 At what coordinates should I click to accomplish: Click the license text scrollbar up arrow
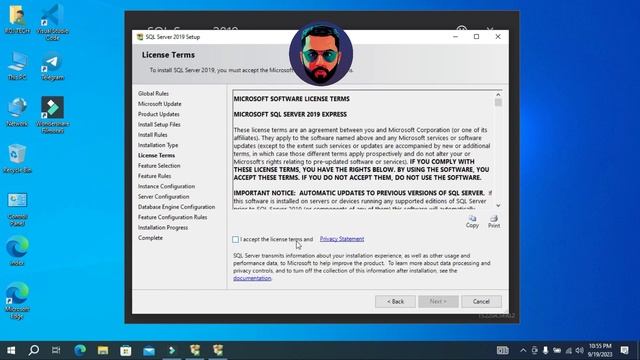(x=498, y=95)
